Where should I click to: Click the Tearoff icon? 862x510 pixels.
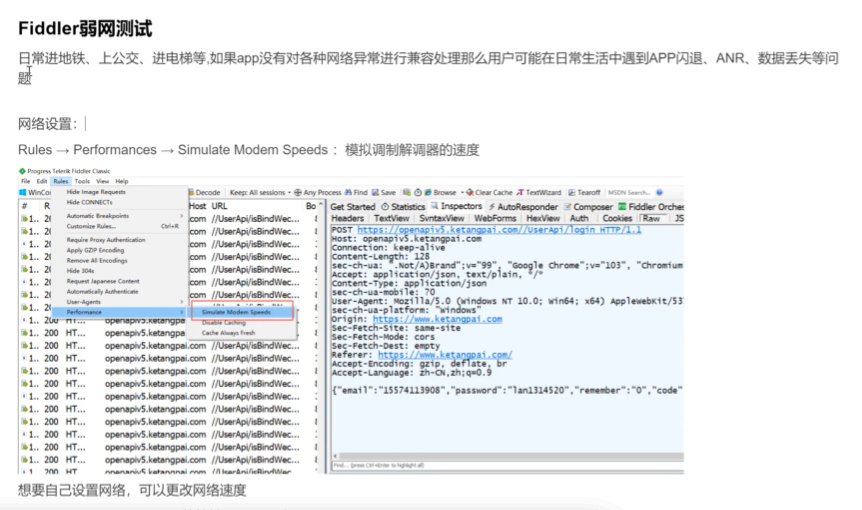[572, 192]
